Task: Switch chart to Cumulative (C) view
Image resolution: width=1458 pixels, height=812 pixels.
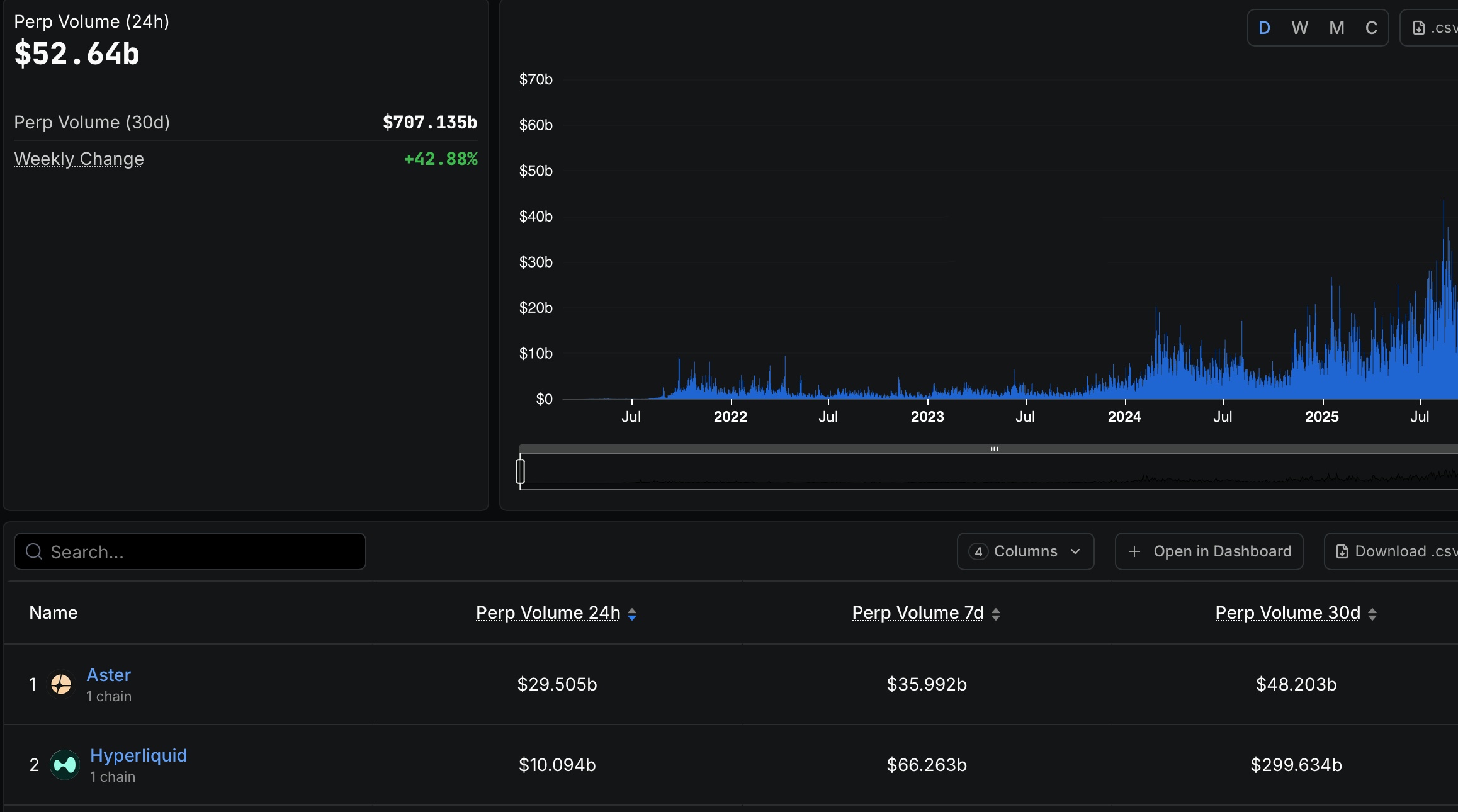Action: click(1371, 28)
